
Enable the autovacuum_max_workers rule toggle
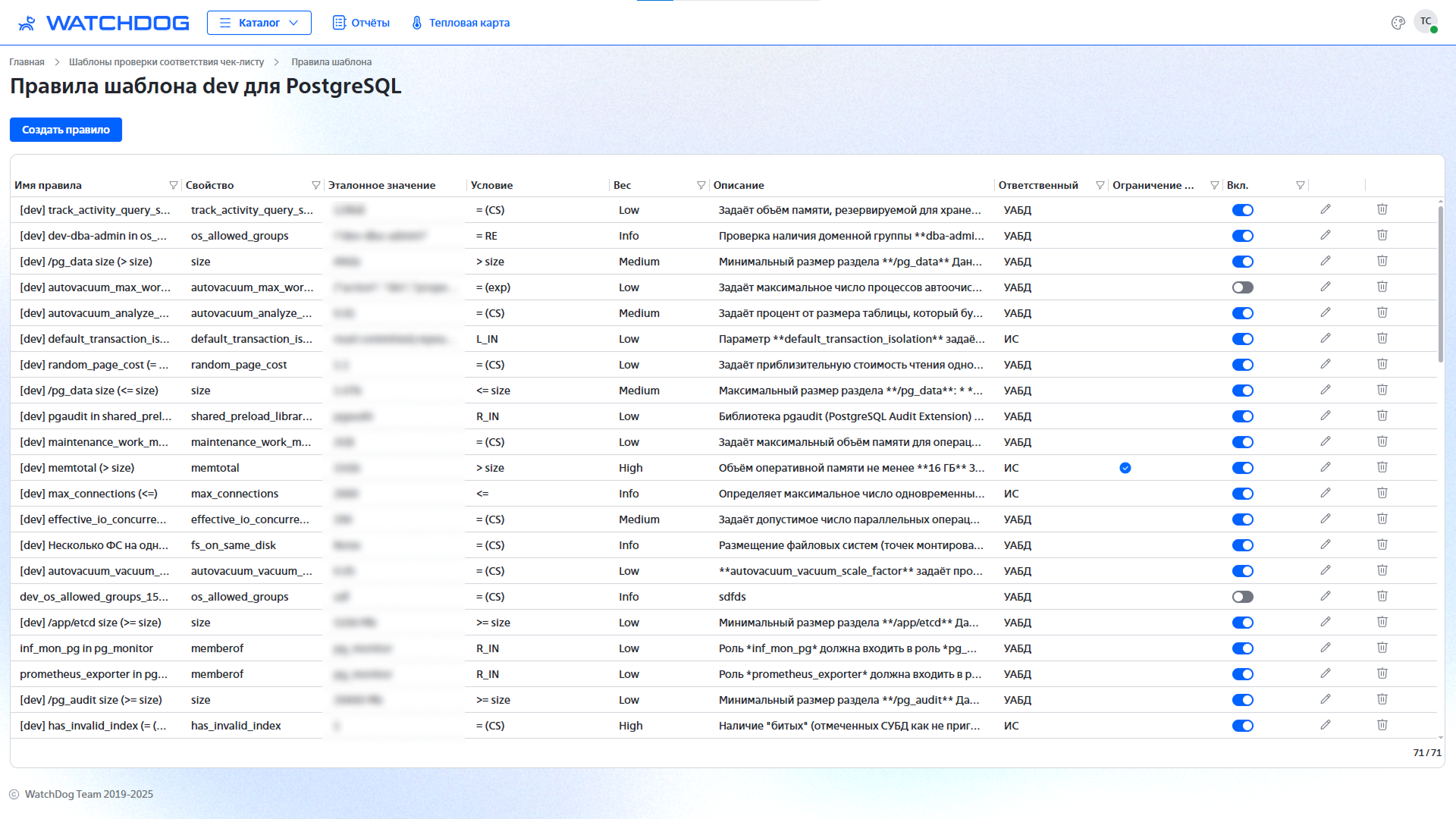(x=1242, y=287)
